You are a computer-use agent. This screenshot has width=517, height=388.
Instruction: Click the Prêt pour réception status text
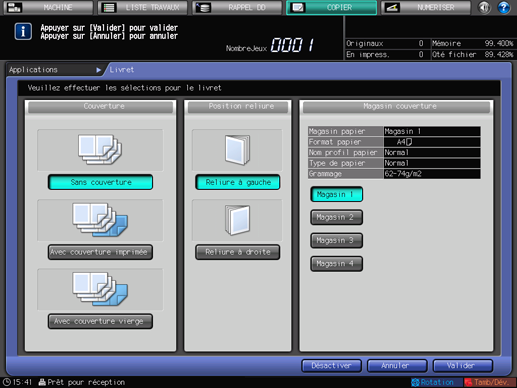coord(86,382)
